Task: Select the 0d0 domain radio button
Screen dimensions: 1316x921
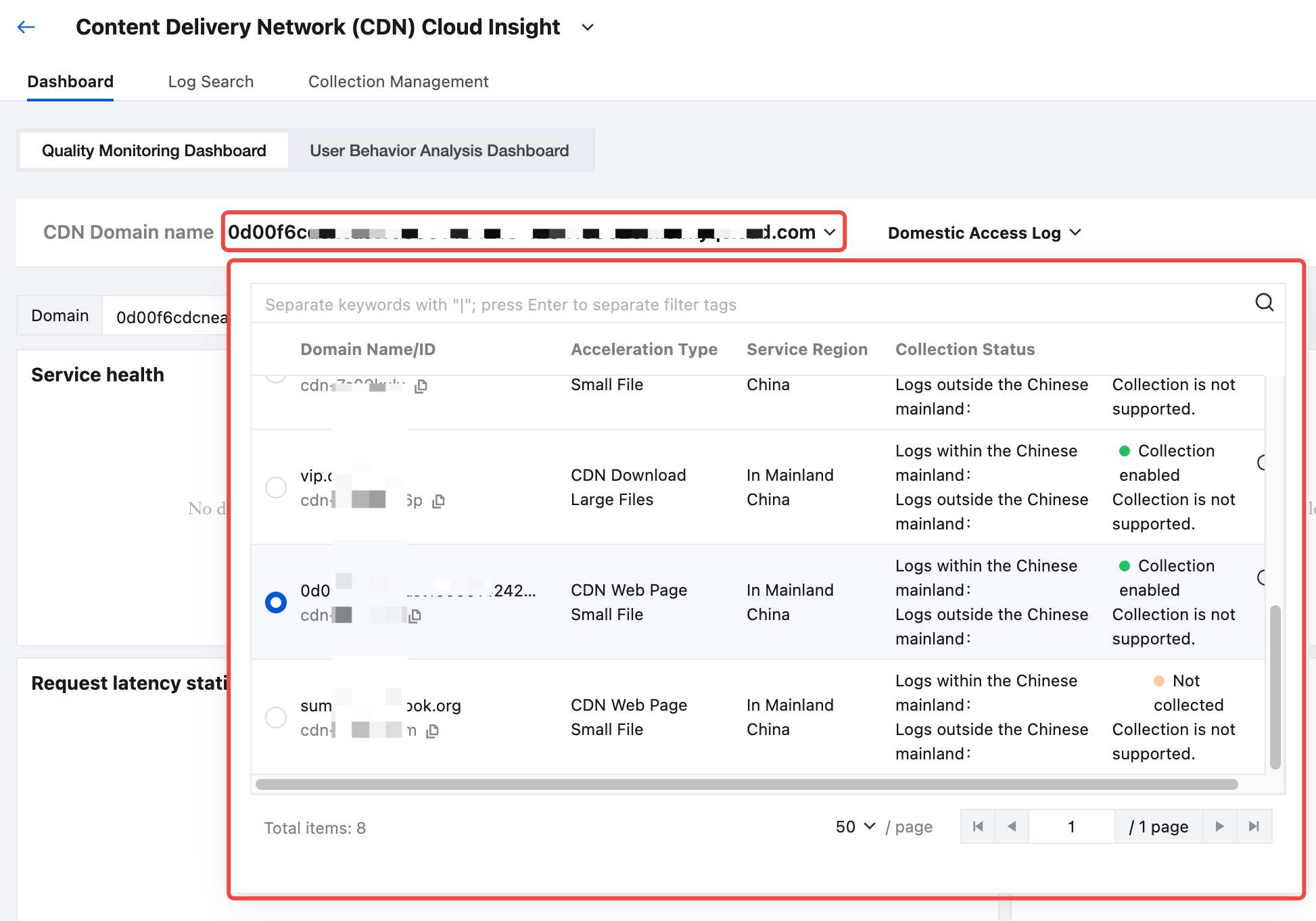Action: click(x=276, y=602)
